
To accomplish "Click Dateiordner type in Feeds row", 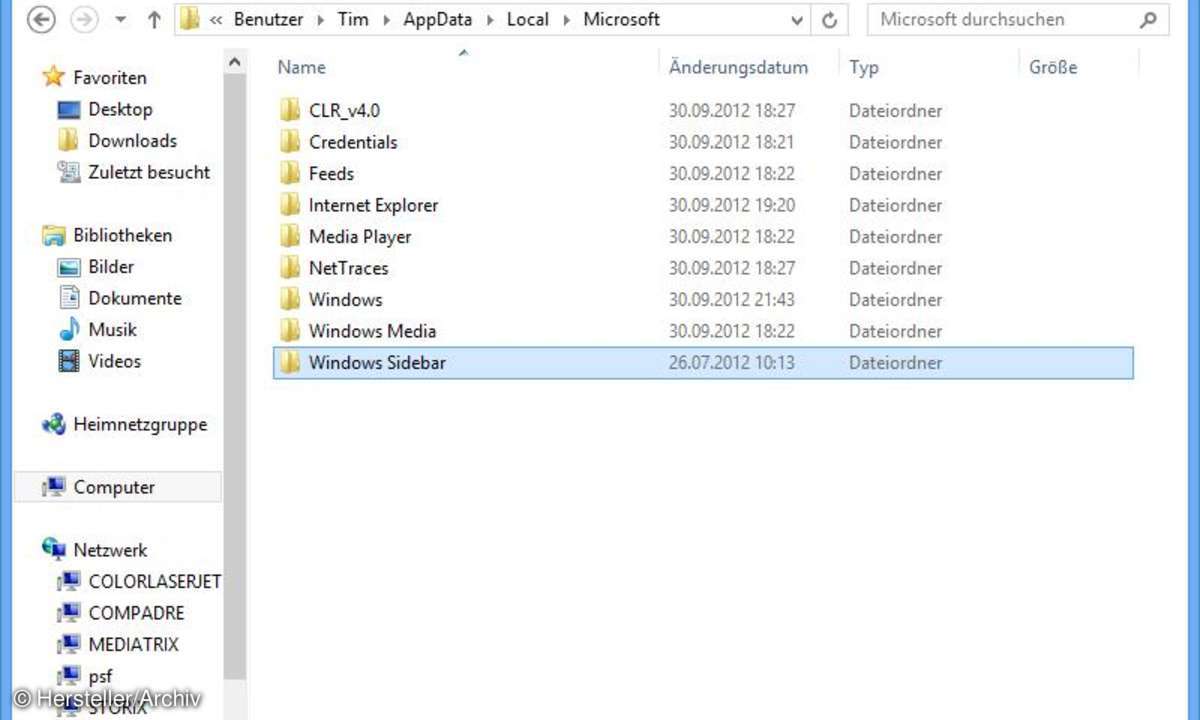I will point(896,173).
